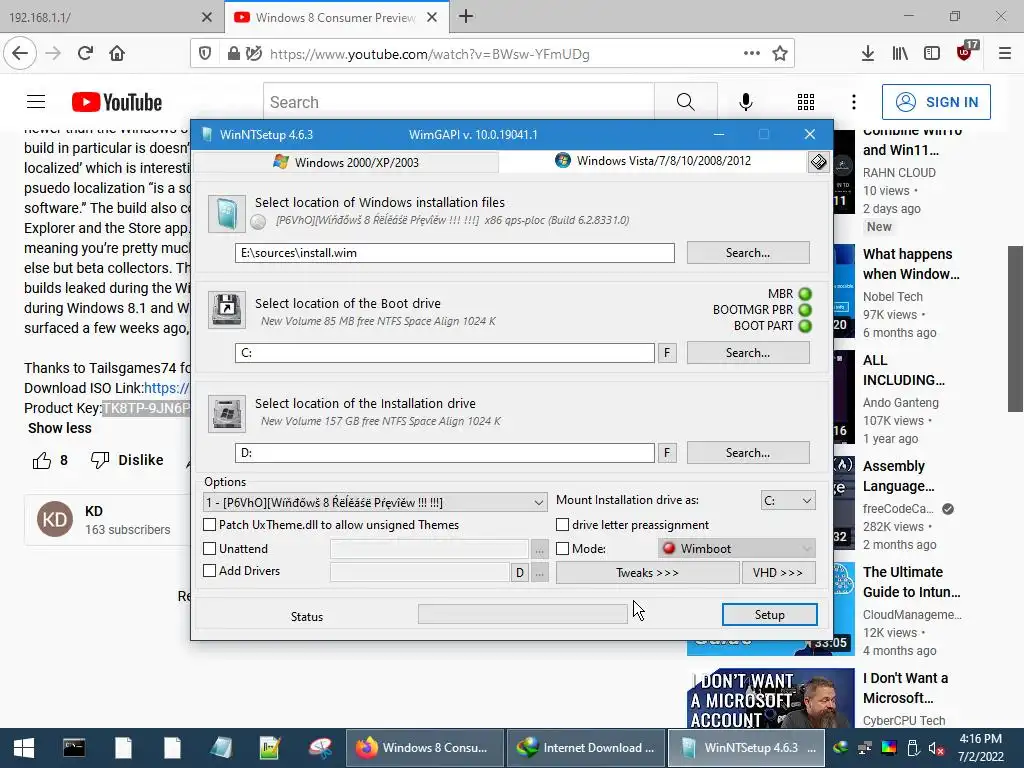
Task: Click the install.wim path input field
Action: 455,253
